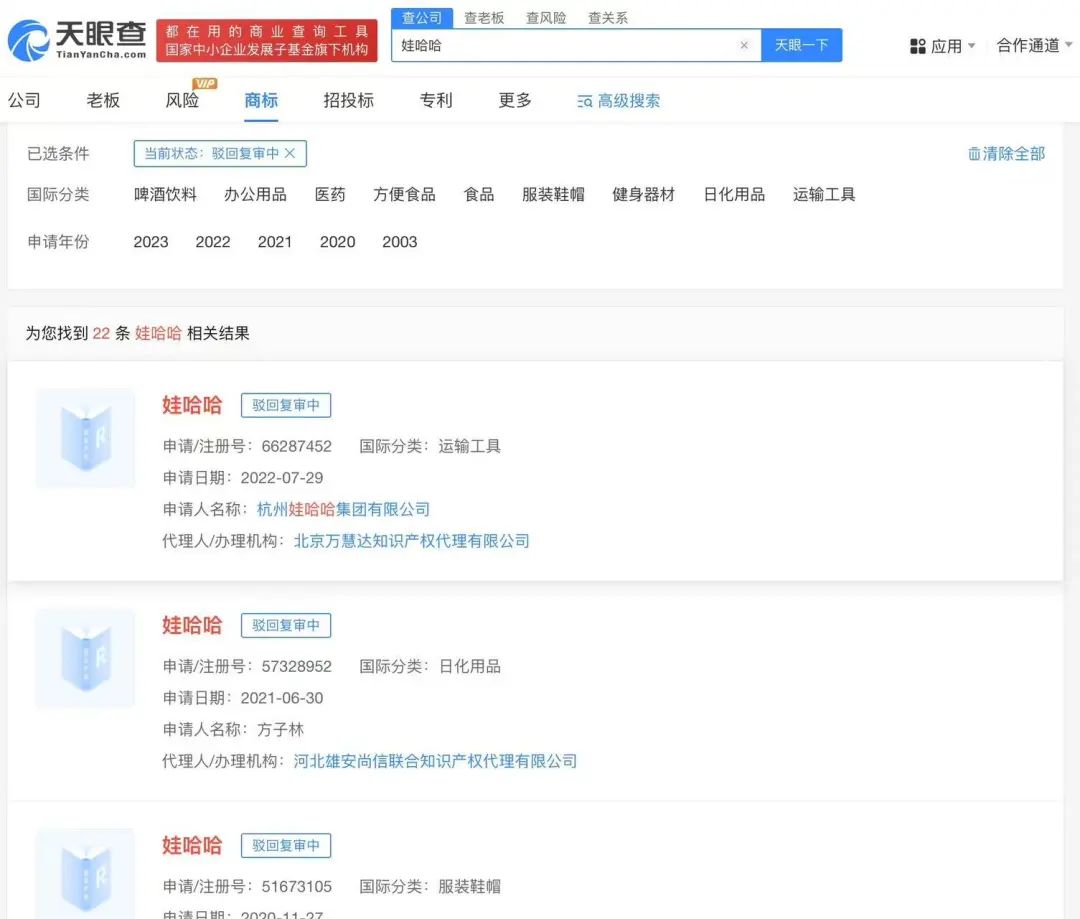This screenshot has height=919, width=1080.
Task: Clear the search box with the X icon
Action: (x=744, y=45)
